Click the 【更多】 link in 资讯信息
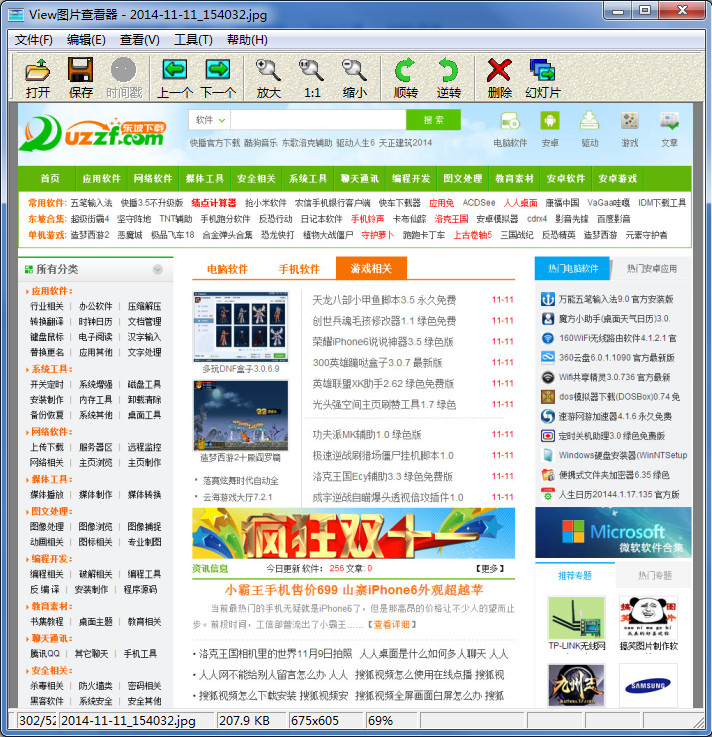Viewport: 712px width, 737px height. click(490, 568)
